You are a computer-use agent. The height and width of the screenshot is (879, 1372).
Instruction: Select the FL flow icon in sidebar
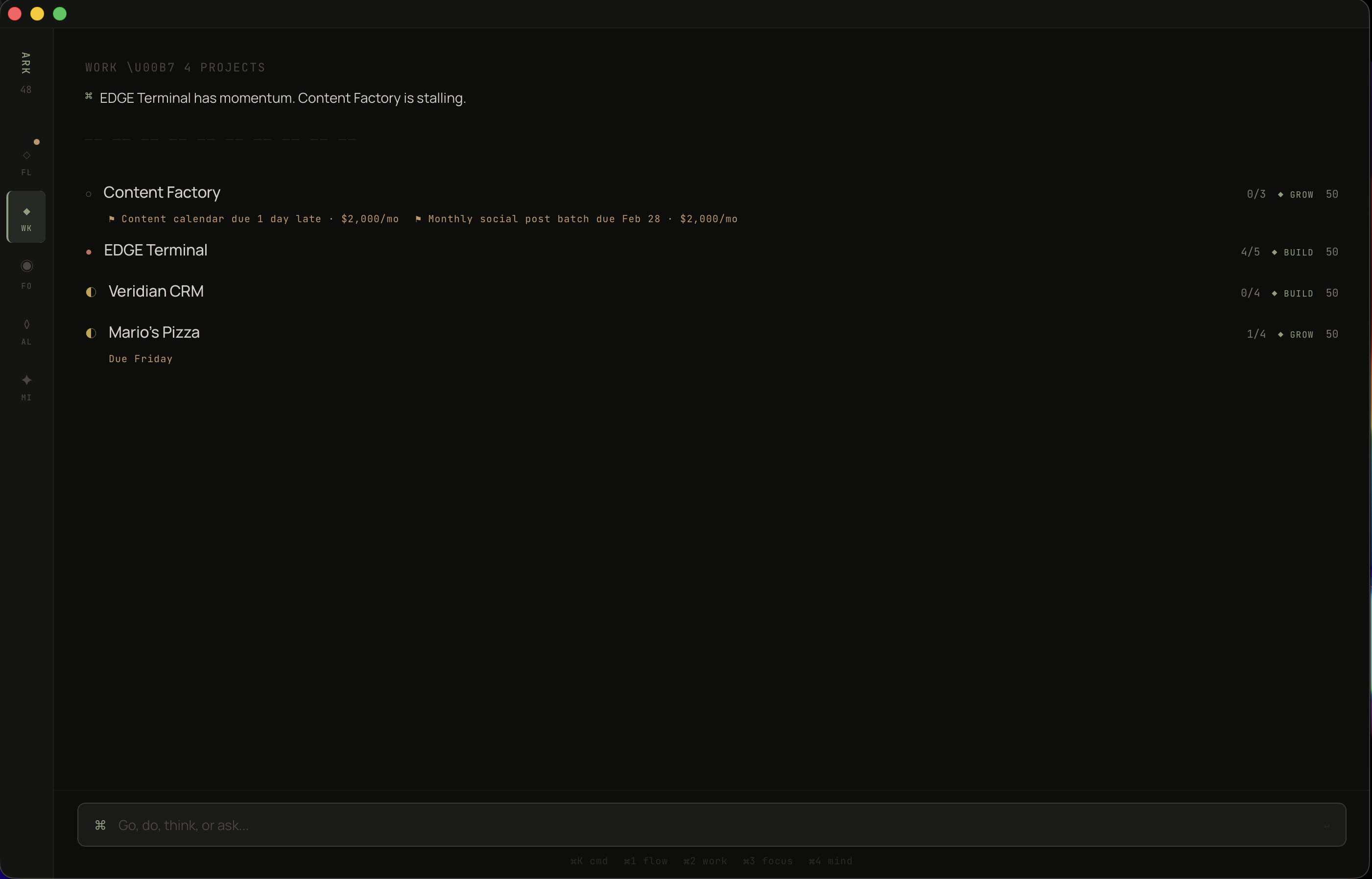tap(26, 162)
